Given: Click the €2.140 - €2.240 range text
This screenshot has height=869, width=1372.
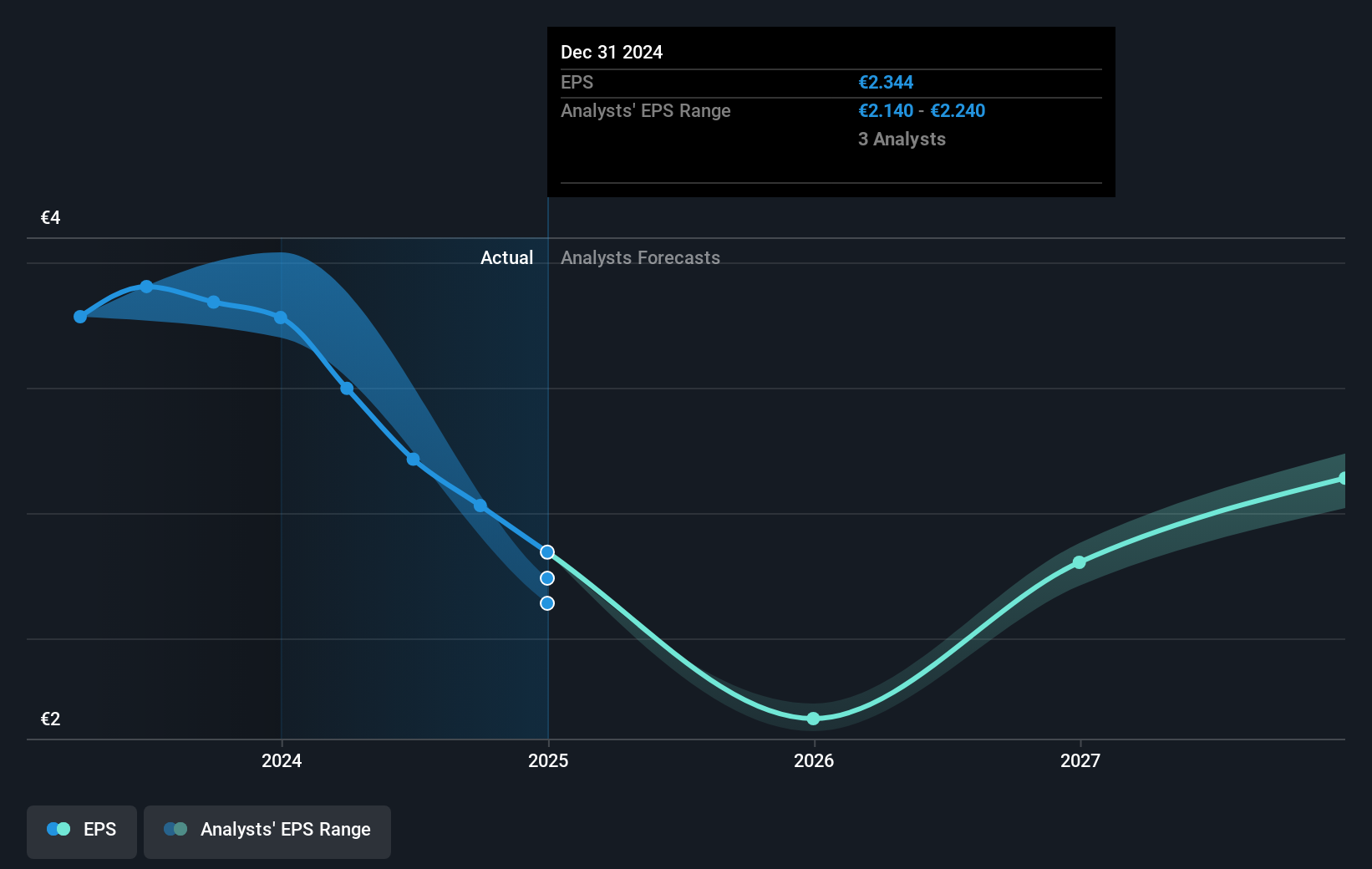Looking at the screenshot, I should click(922, 110).
